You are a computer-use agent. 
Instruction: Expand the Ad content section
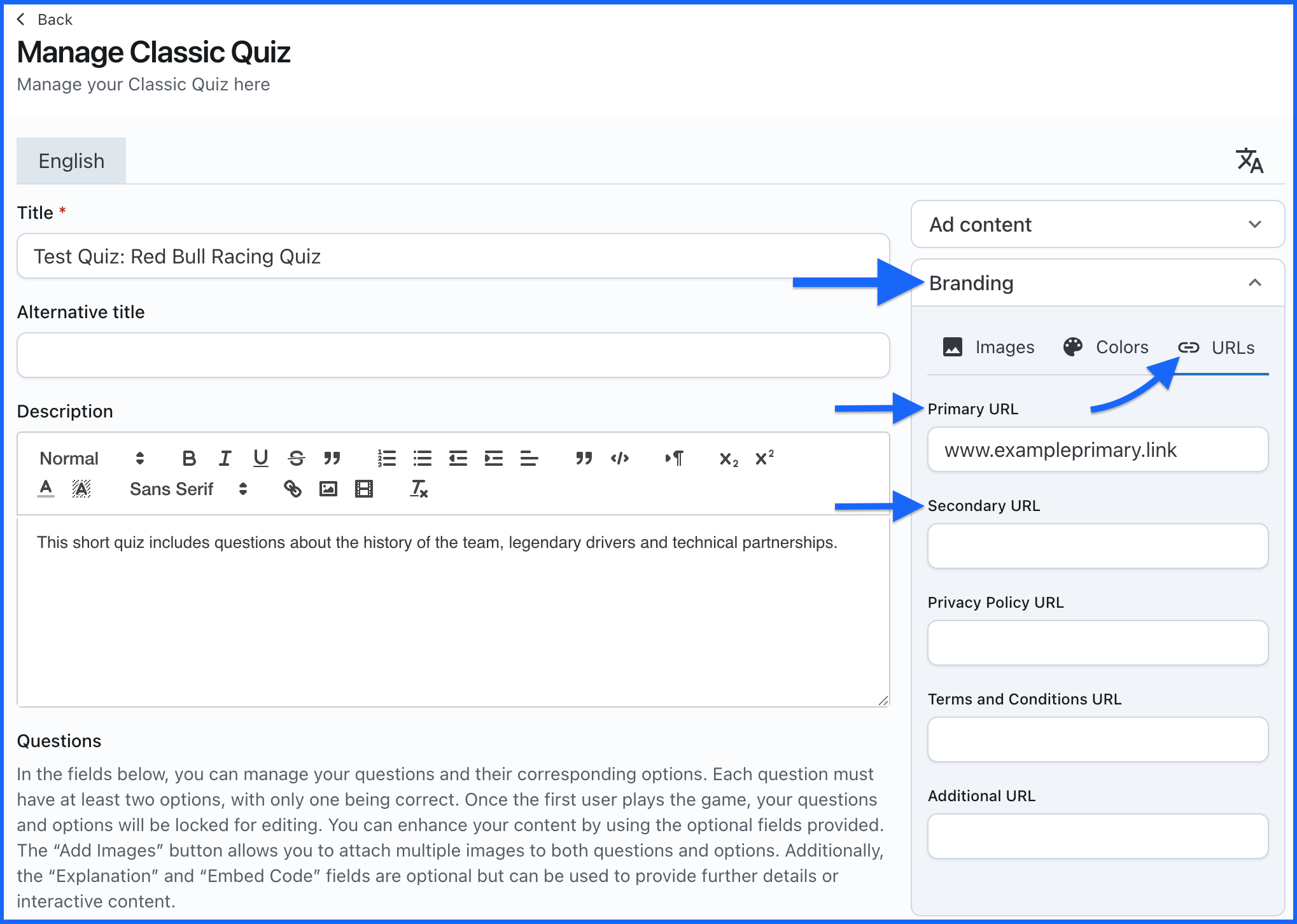[1097, 225]
